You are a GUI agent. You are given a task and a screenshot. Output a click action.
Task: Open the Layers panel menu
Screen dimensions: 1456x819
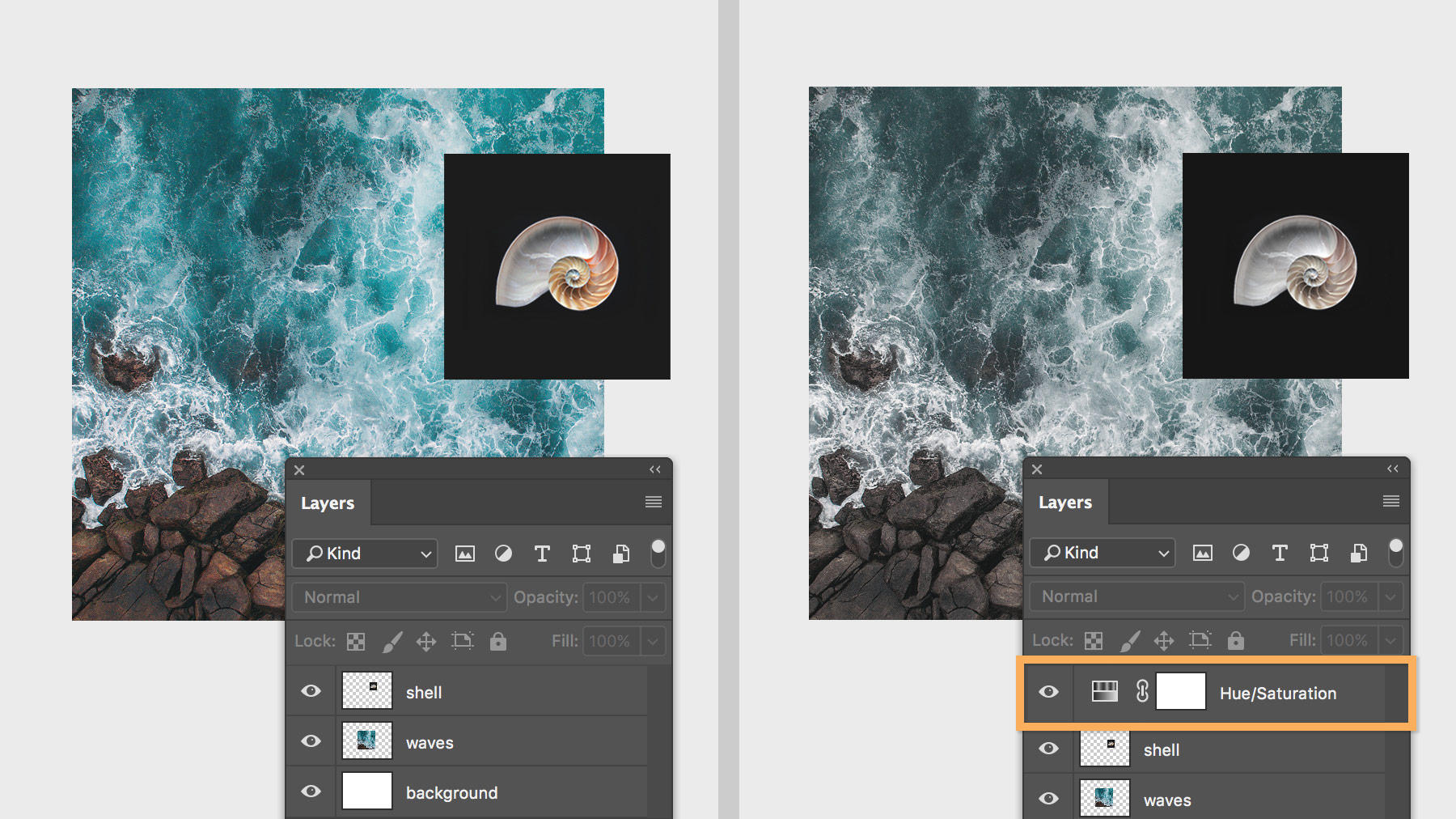pyautogui.click(x=652, y=502)
